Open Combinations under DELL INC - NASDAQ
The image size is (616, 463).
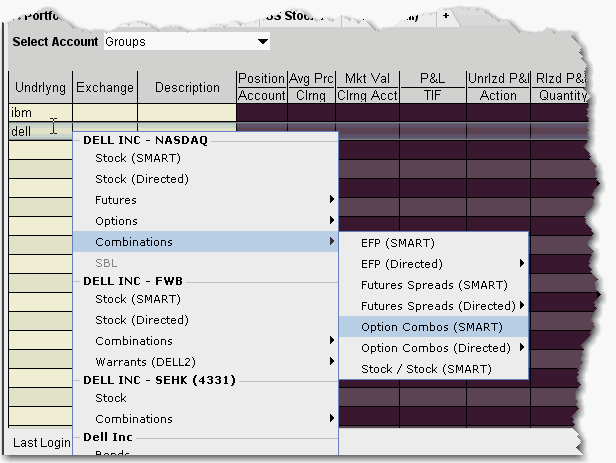tap(134, 242)
